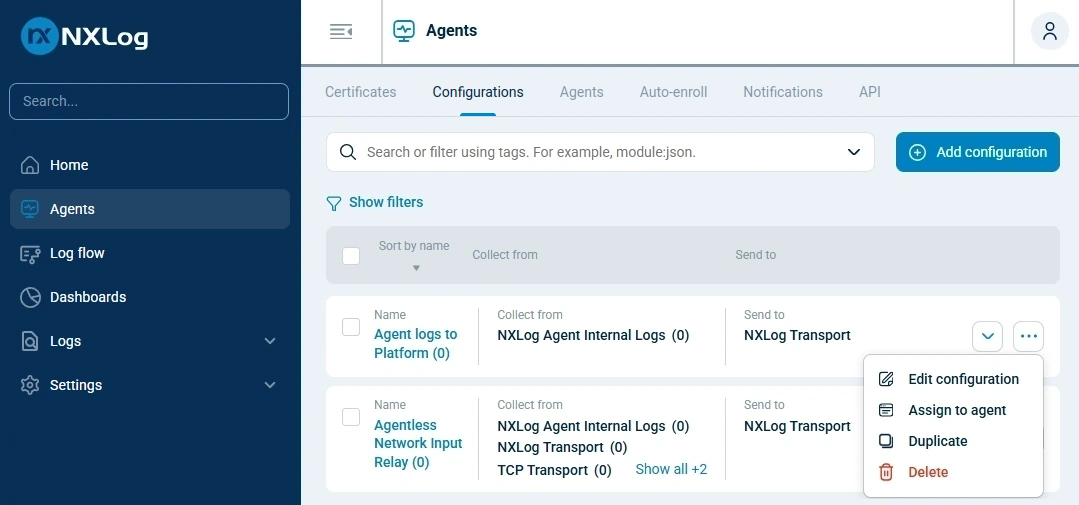Click the Log flow icon in sidebar
1079x505 pixels.
click(x=30, y=253)
